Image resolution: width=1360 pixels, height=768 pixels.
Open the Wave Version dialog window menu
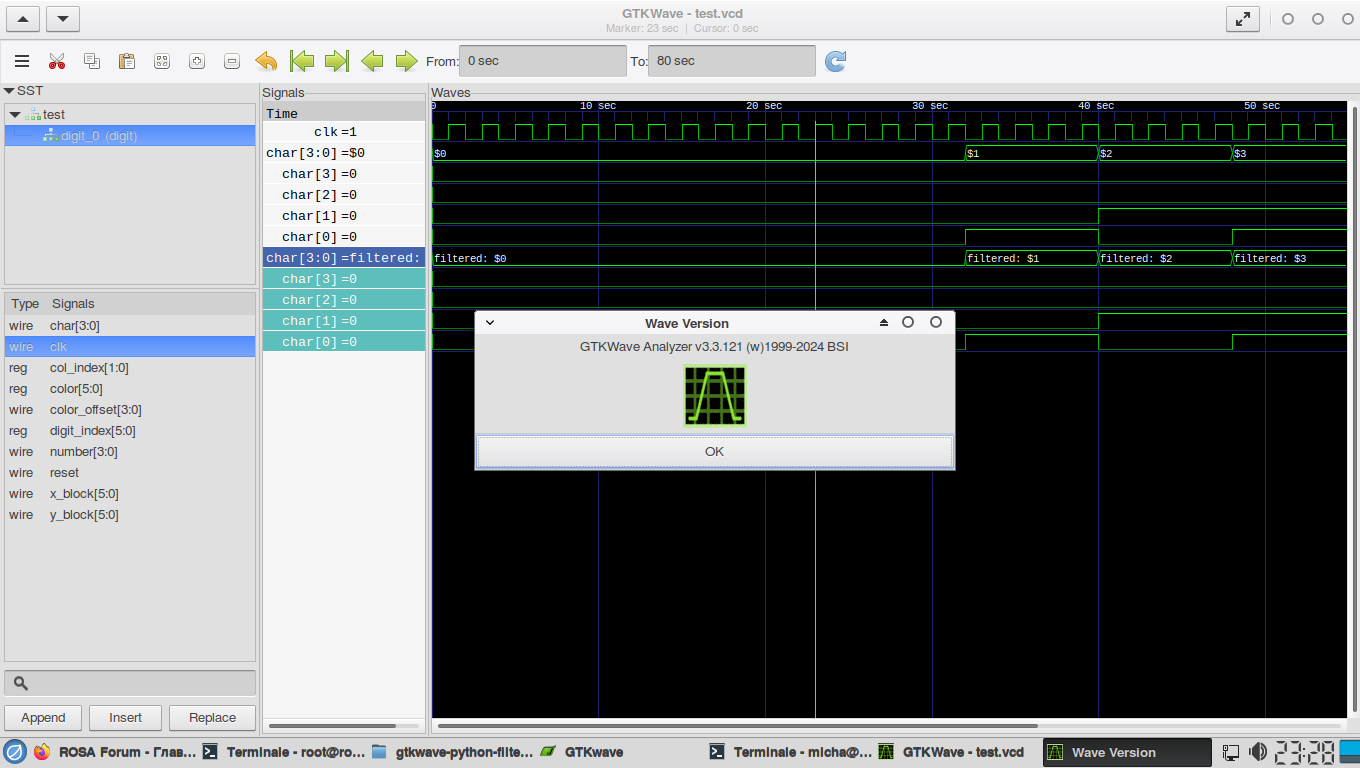point(490,323)
